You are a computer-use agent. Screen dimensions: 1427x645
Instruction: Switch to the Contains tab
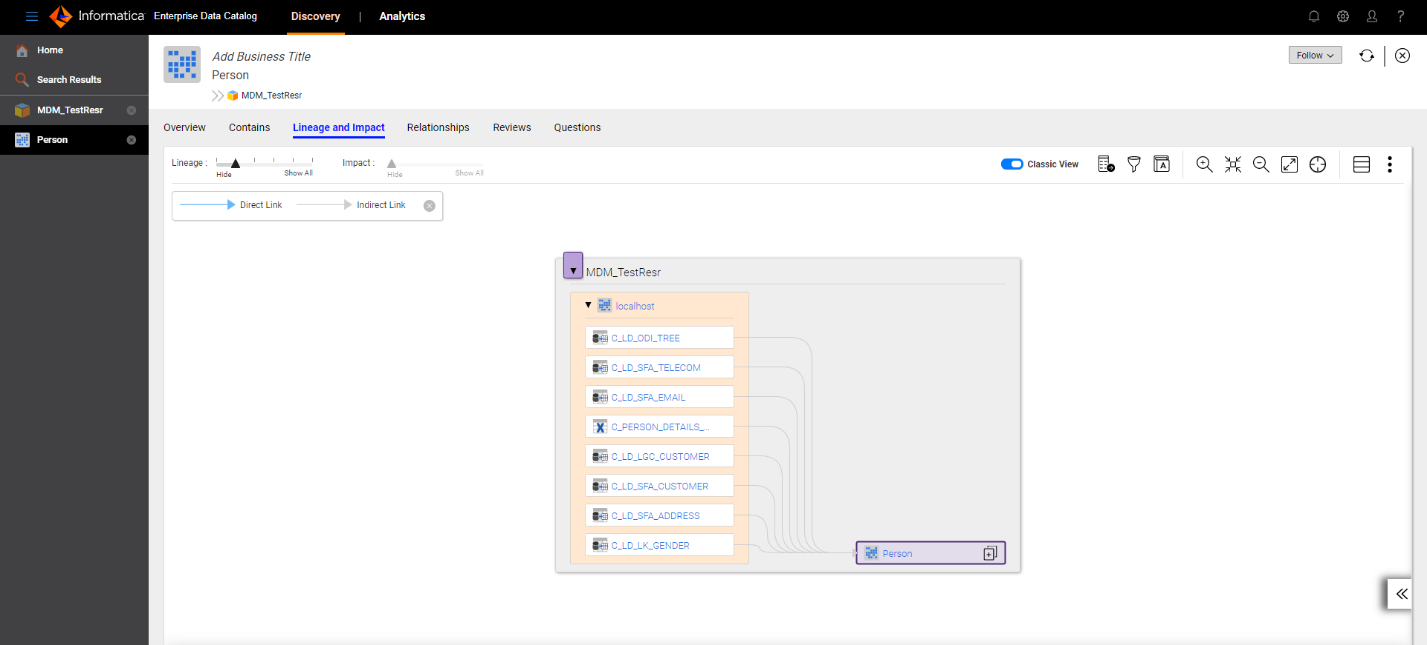click(x=249, y=127)
